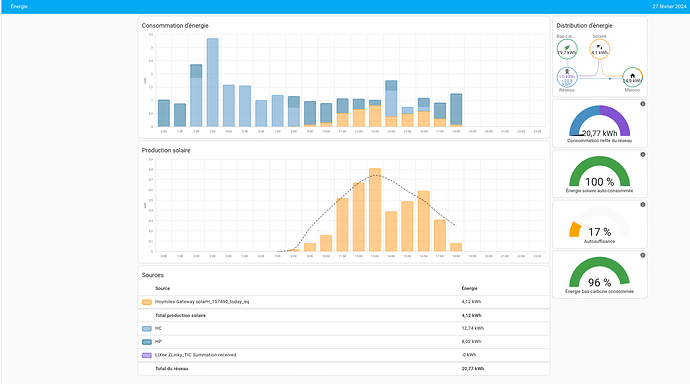Viewport: 690px width, 384px height.
Task: Click the 3:00 consumption bar
Action: pos(213,83)
